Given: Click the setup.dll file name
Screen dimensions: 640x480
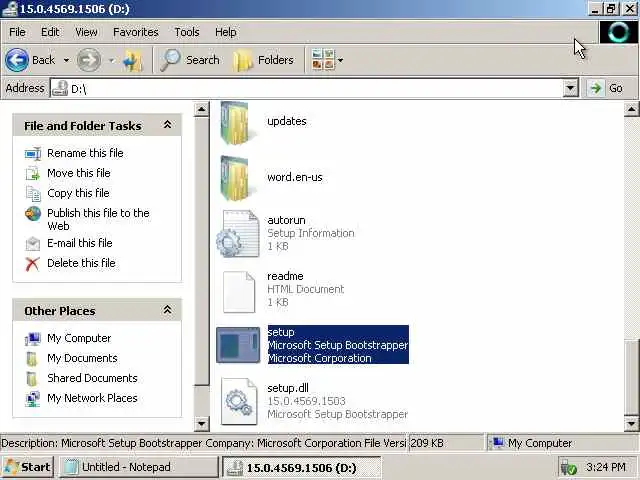Looking at the screenshot, I should pyautogui.click(x=288, y=388).
